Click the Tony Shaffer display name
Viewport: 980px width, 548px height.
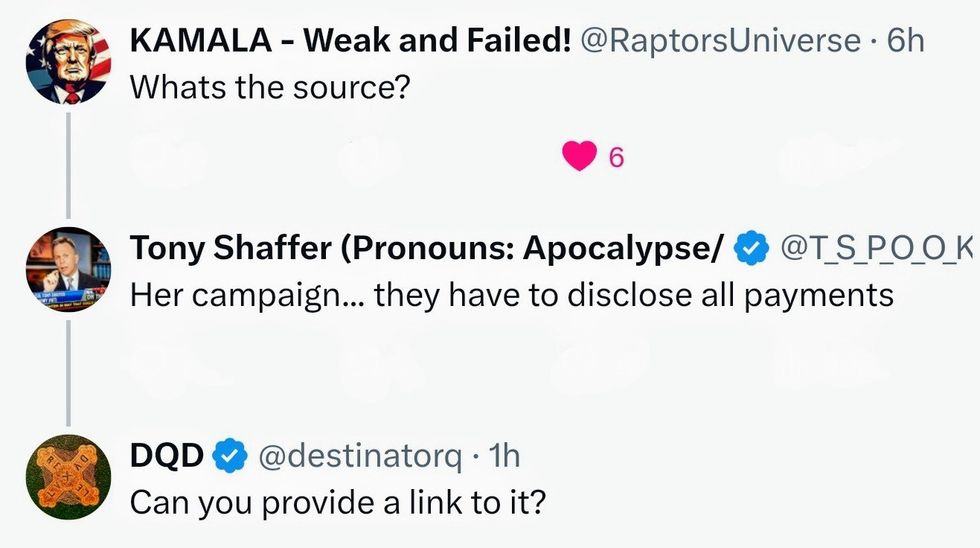point(427,250)
